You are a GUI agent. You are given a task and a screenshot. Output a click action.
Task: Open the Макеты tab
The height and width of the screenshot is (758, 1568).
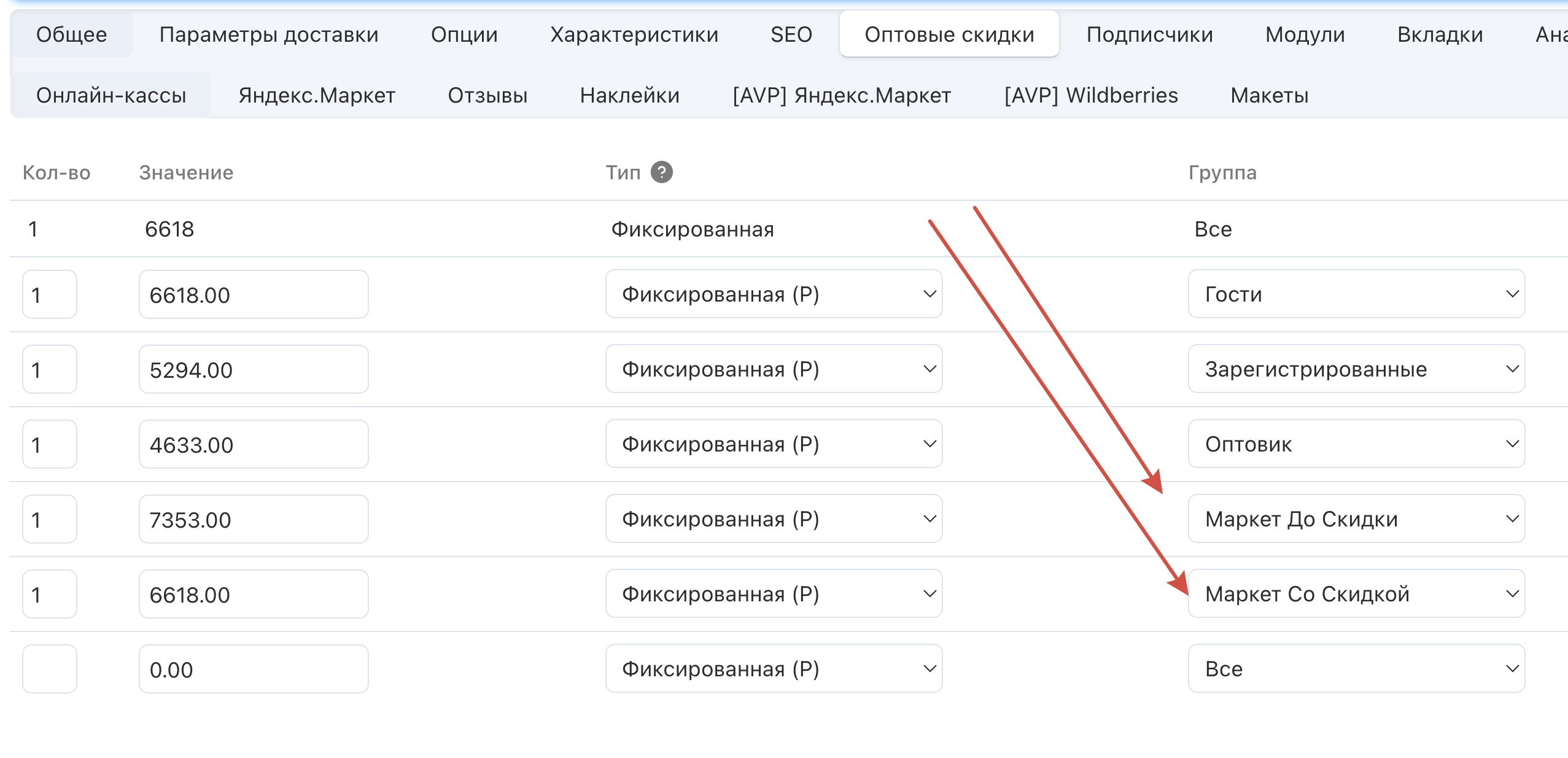coord(1269,95)
